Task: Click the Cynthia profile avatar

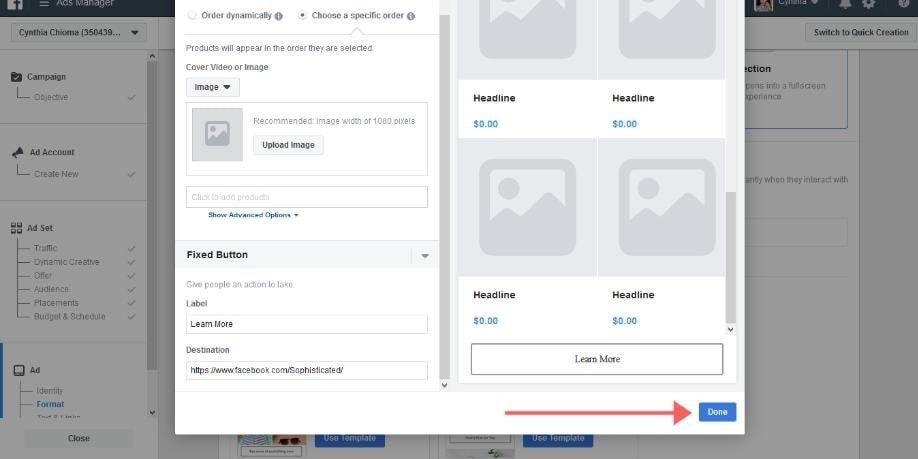Action: pos(764,5)
